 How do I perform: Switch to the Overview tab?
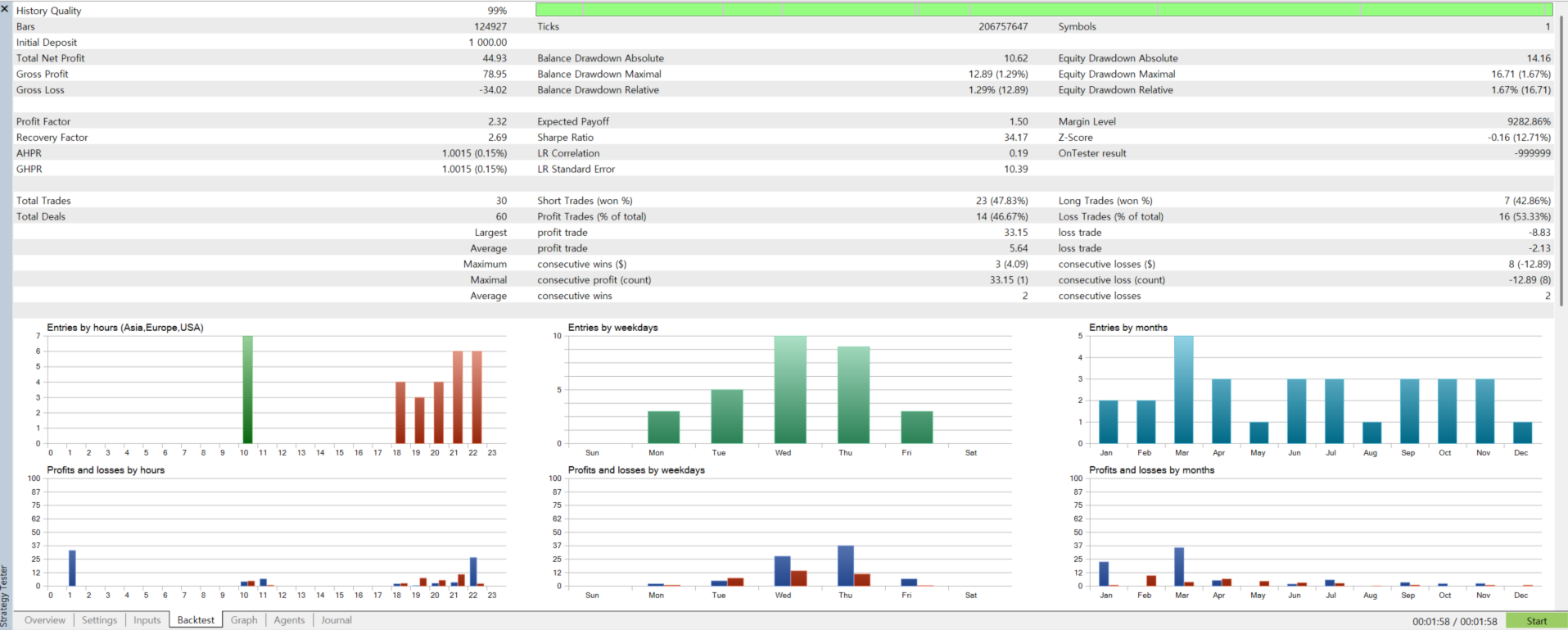(44, 620)
